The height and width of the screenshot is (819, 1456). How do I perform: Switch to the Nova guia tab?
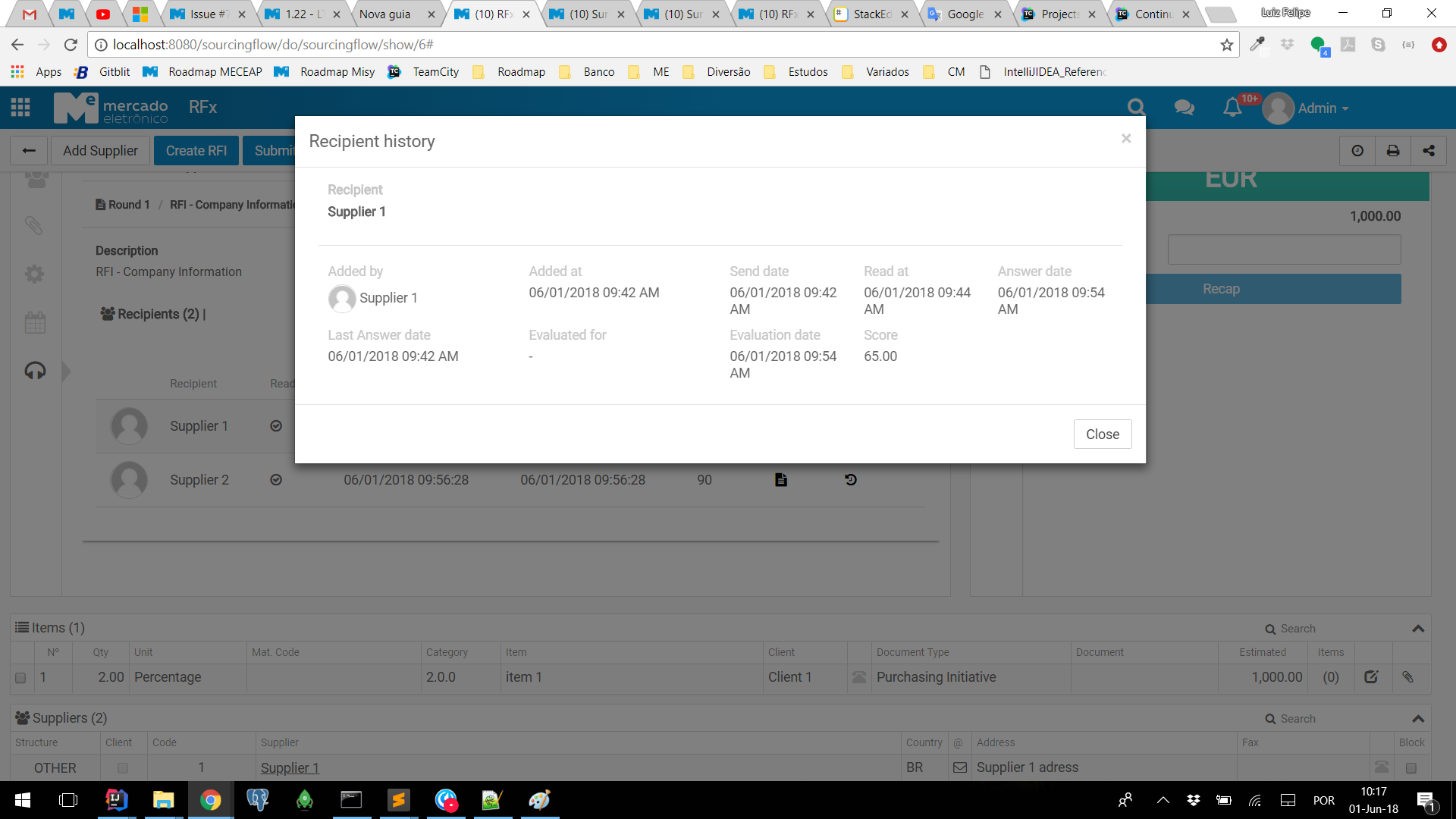click(384, 14)
